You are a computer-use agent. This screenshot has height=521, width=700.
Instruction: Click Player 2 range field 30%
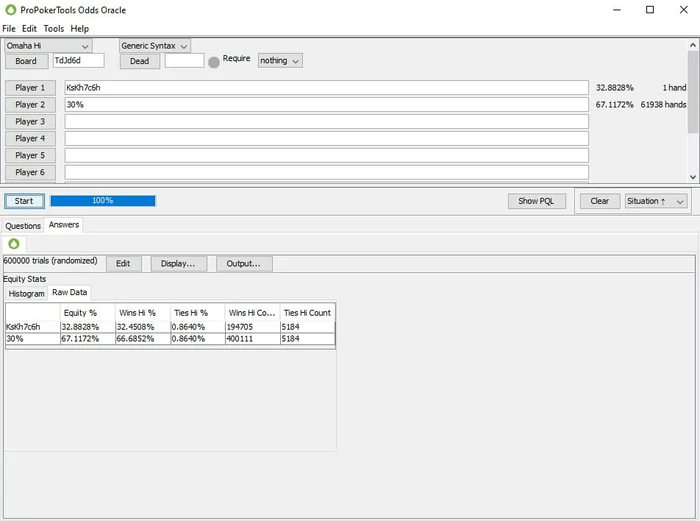(x=326, y=104)
